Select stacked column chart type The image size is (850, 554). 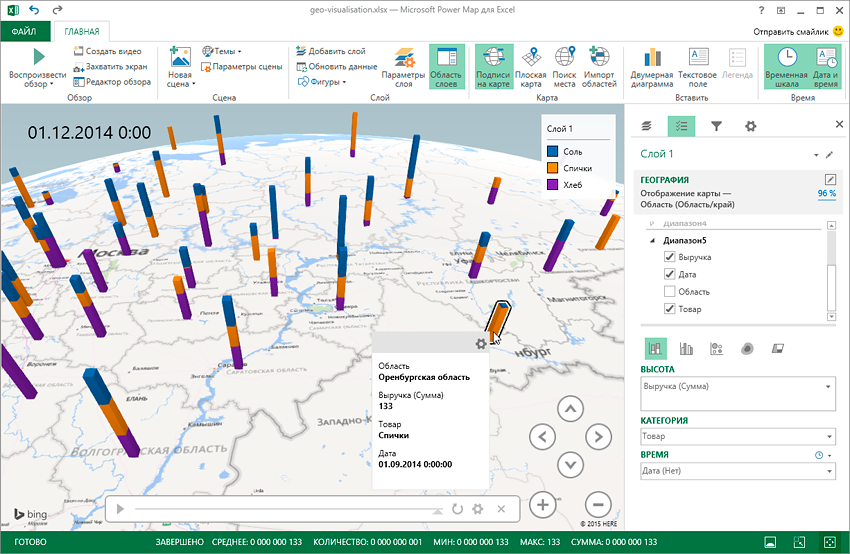(x=655, y=349)
